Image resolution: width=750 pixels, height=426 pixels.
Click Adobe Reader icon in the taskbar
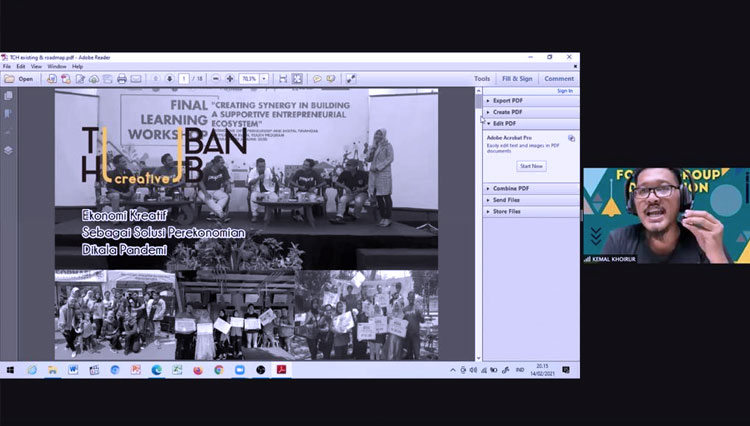pyautogui.click(x=281, y=370)
